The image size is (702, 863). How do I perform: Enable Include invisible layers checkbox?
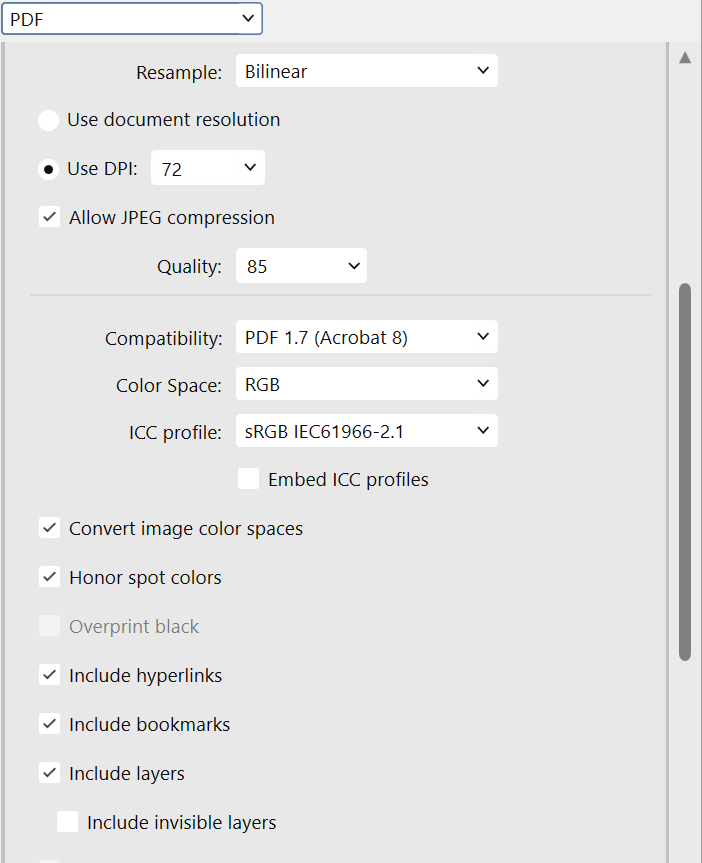click(68, 822)
